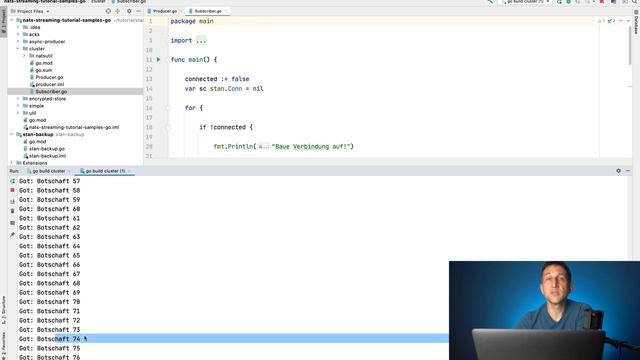Expand the simple folder

tap(18, 106)
